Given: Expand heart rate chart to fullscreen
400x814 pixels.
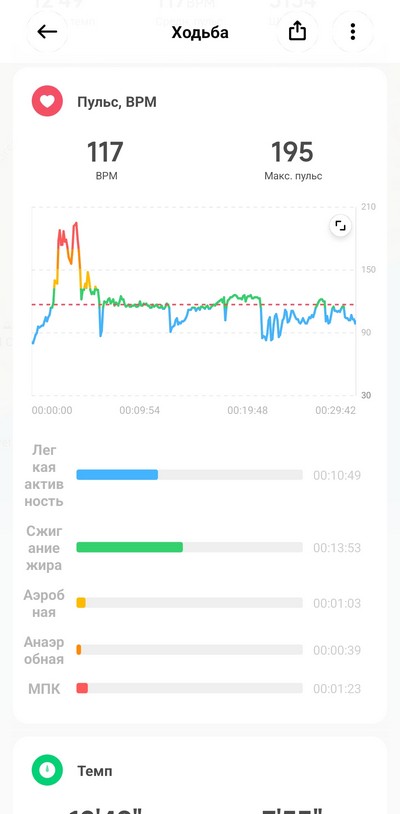Looking at the screenshot, I should [340, 226].
